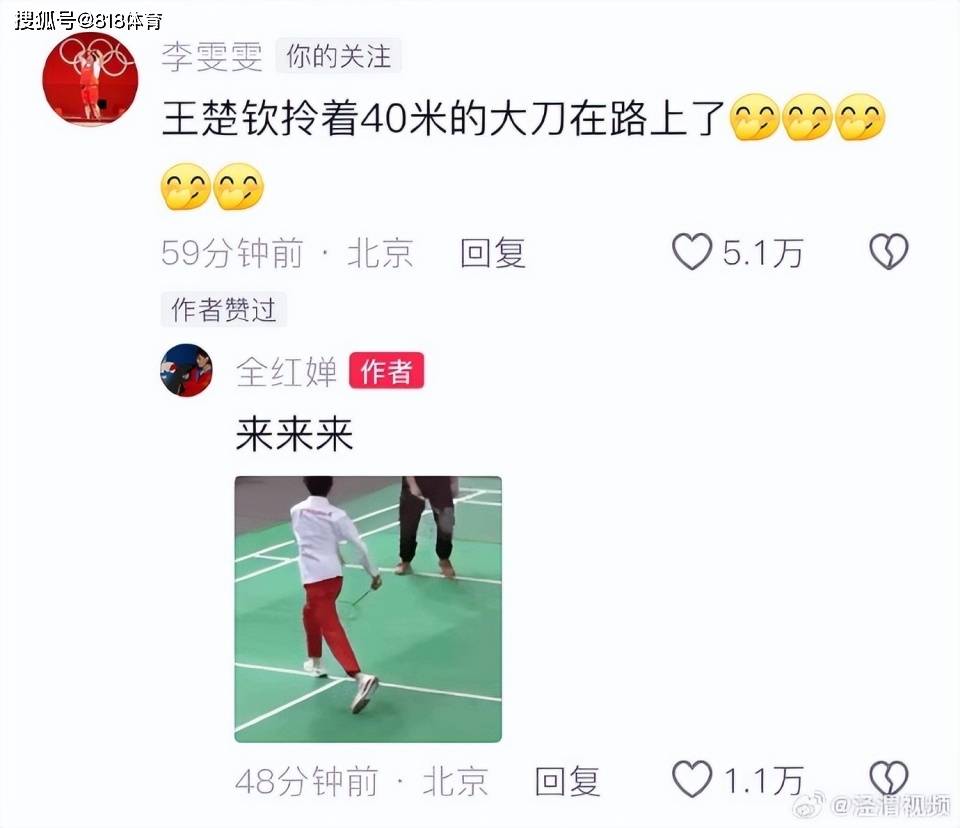The image size is (960, 828).
Task: Click the 1.1万 like count
Action: pos(762,781)
